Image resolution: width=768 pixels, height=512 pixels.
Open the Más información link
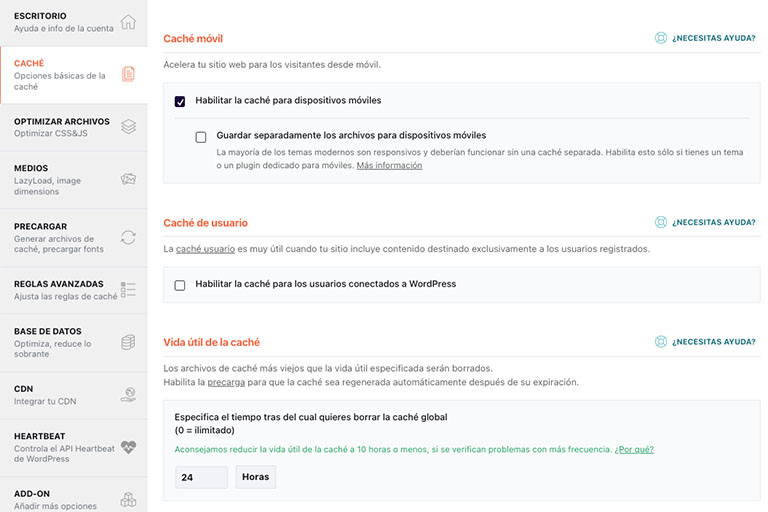[x=389, y=166]
